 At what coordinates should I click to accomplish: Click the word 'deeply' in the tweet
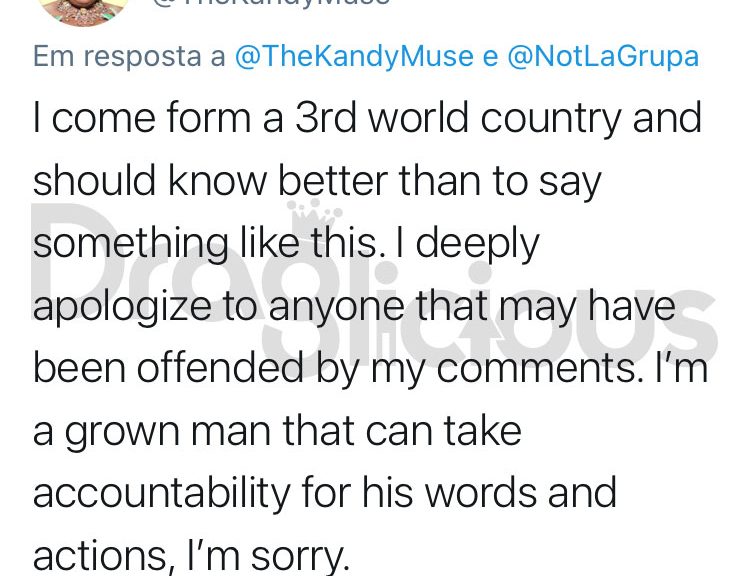[477, 245]
